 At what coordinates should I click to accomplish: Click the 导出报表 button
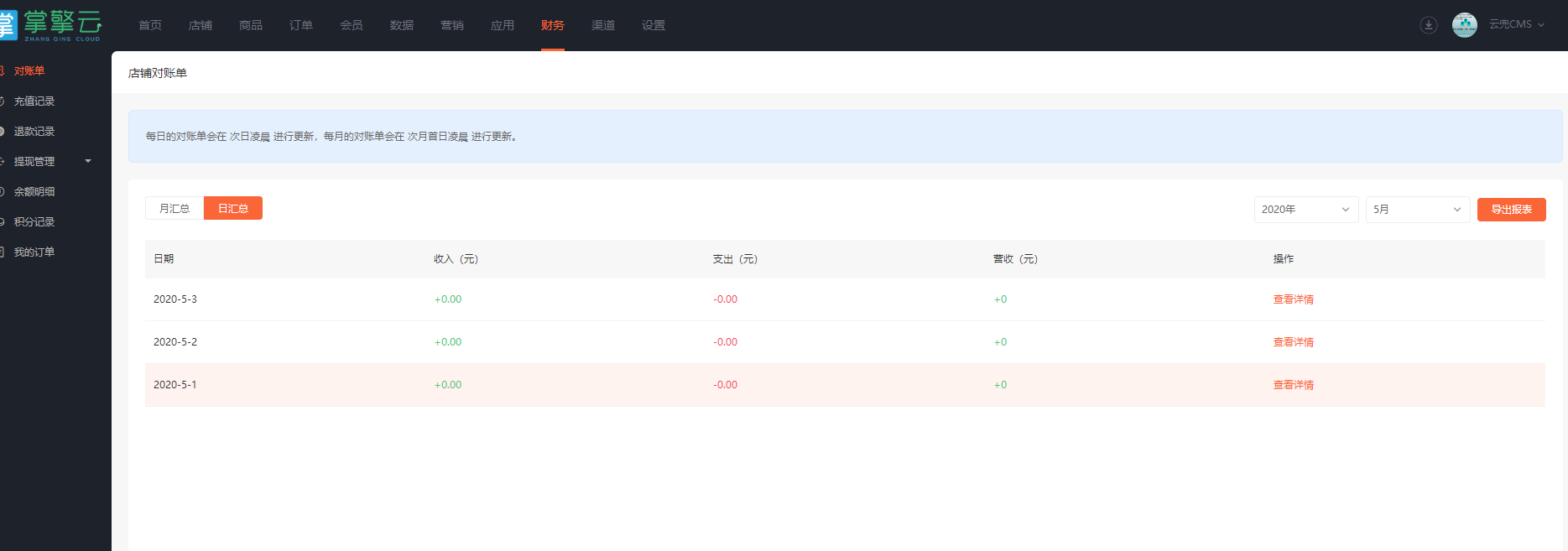click(x=1511, y=210)
